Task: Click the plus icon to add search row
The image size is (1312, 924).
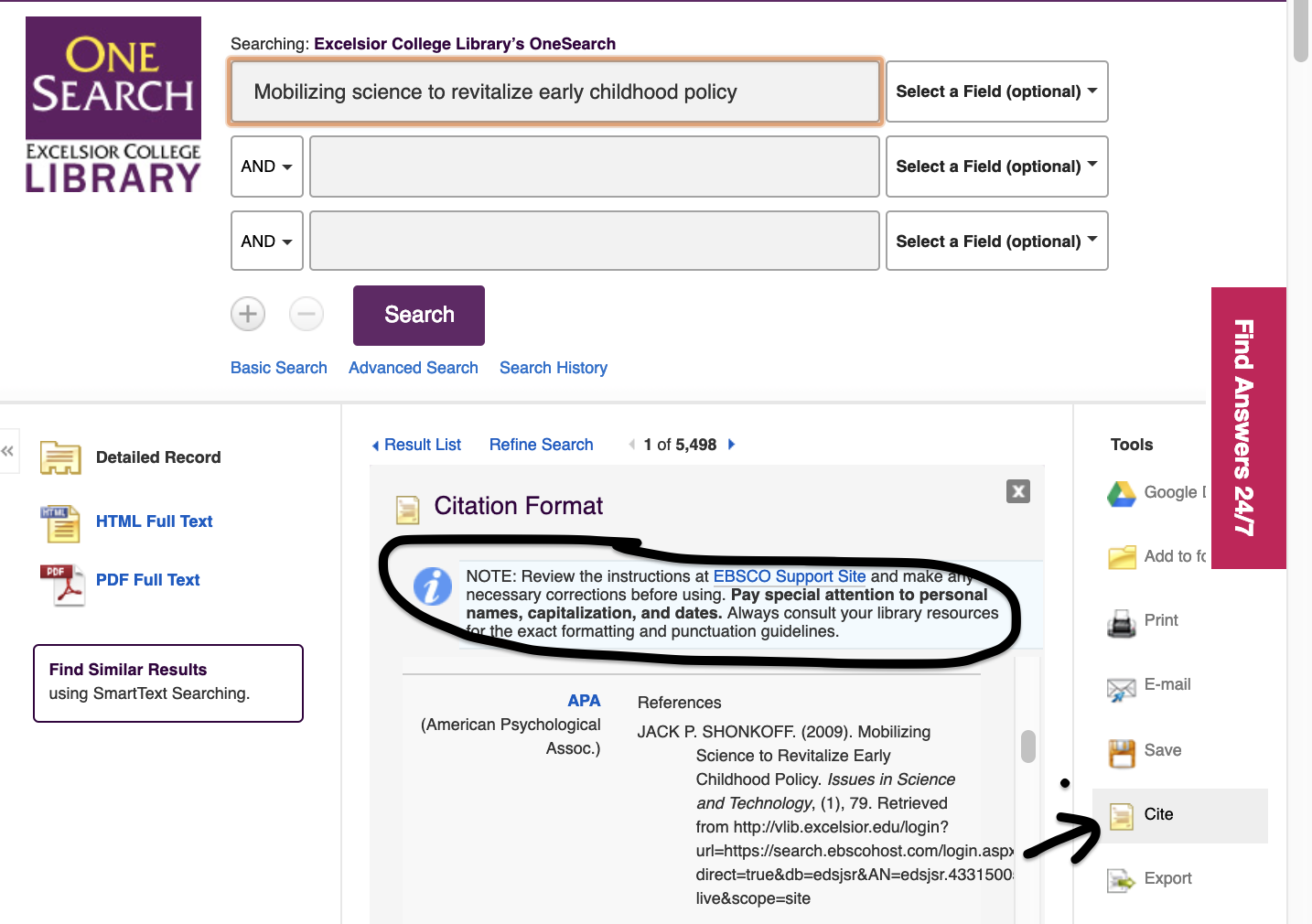Action: tap(248, 314)
